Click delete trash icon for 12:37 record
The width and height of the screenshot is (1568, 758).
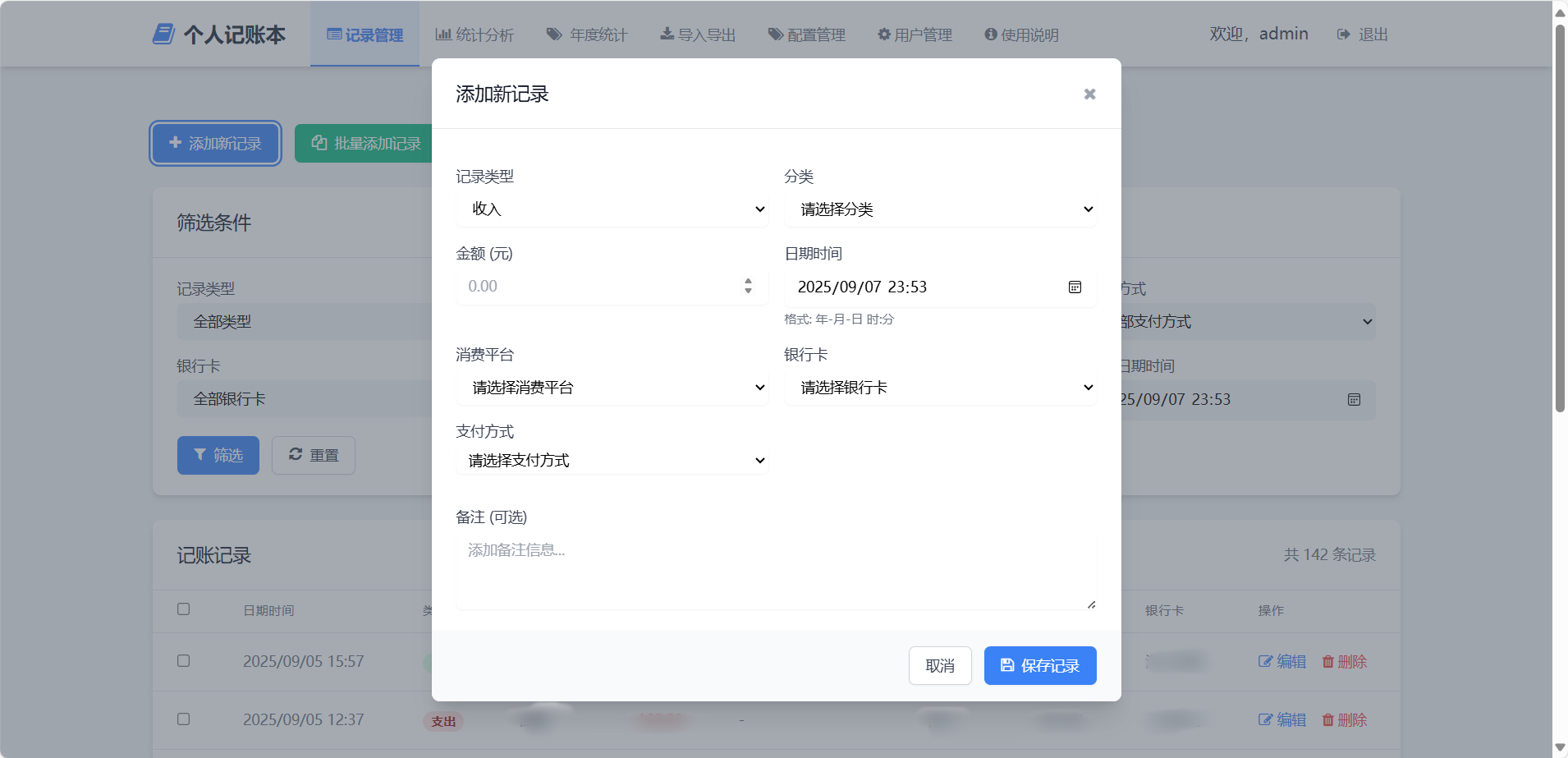point(1327,720)
